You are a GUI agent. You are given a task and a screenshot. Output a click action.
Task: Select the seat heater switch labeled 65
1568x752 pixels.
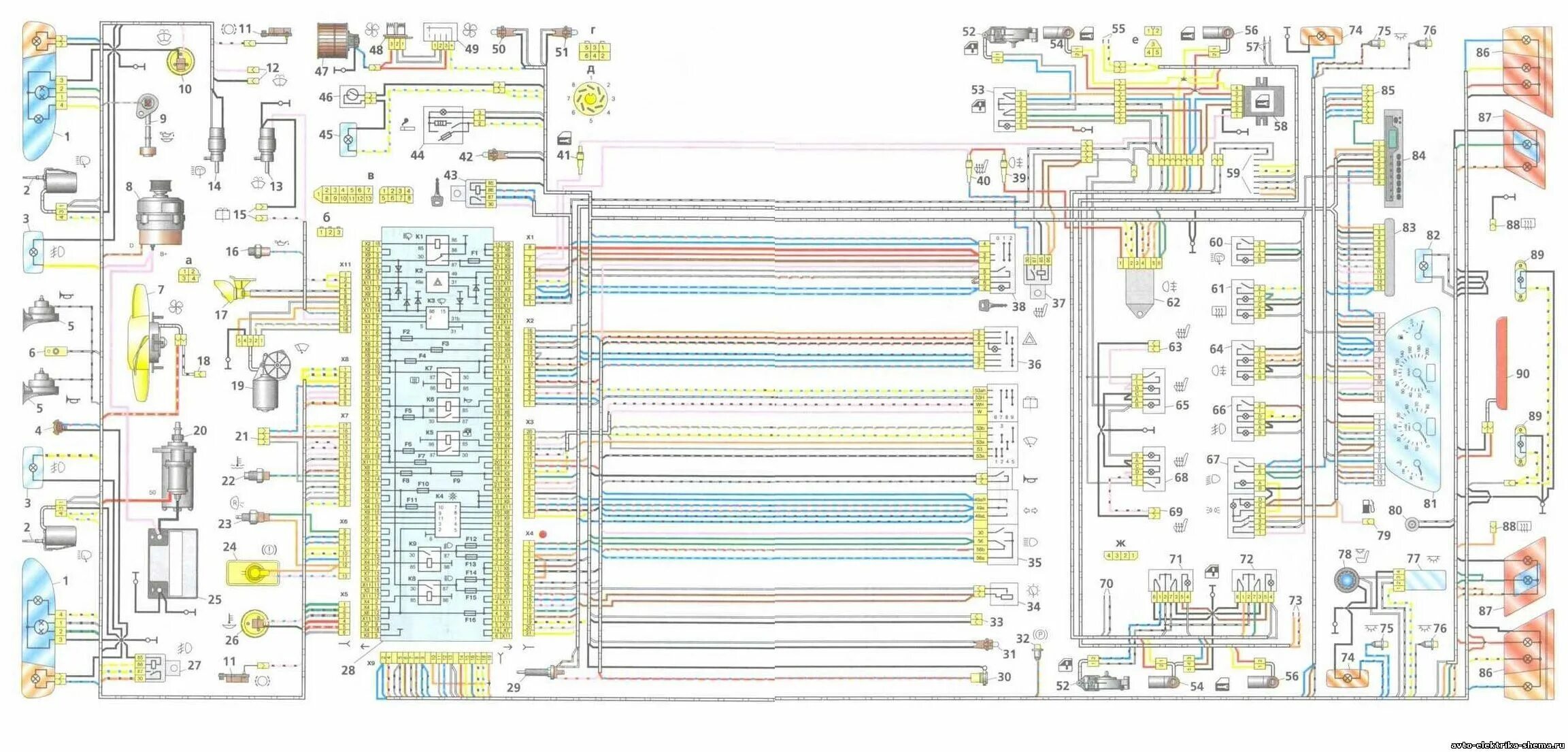(1149, 391)
